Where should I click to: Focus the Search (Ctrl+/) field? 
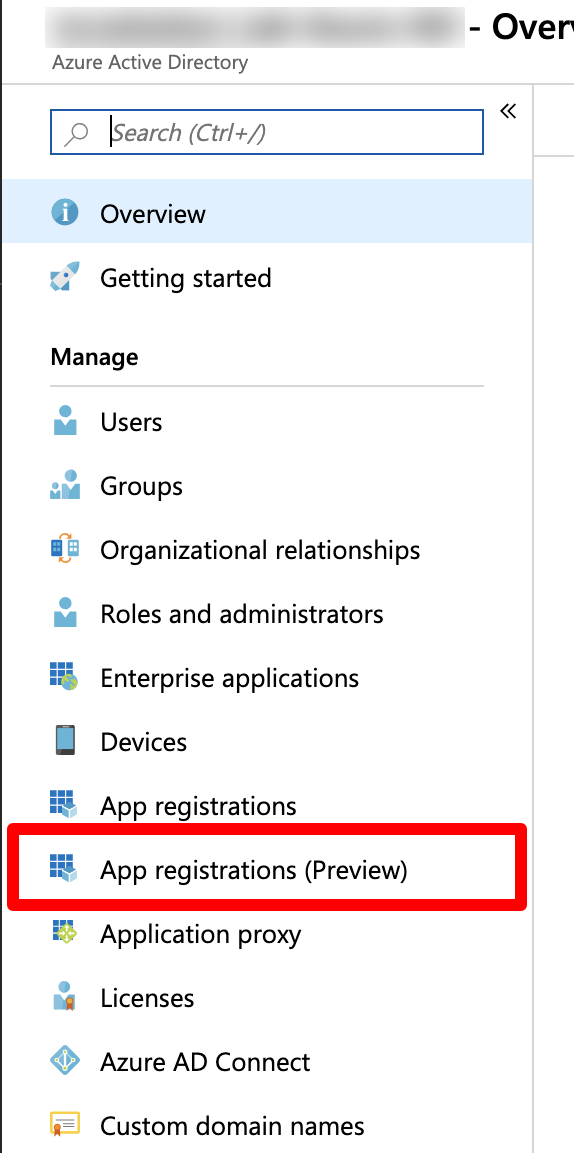(267, 132)
